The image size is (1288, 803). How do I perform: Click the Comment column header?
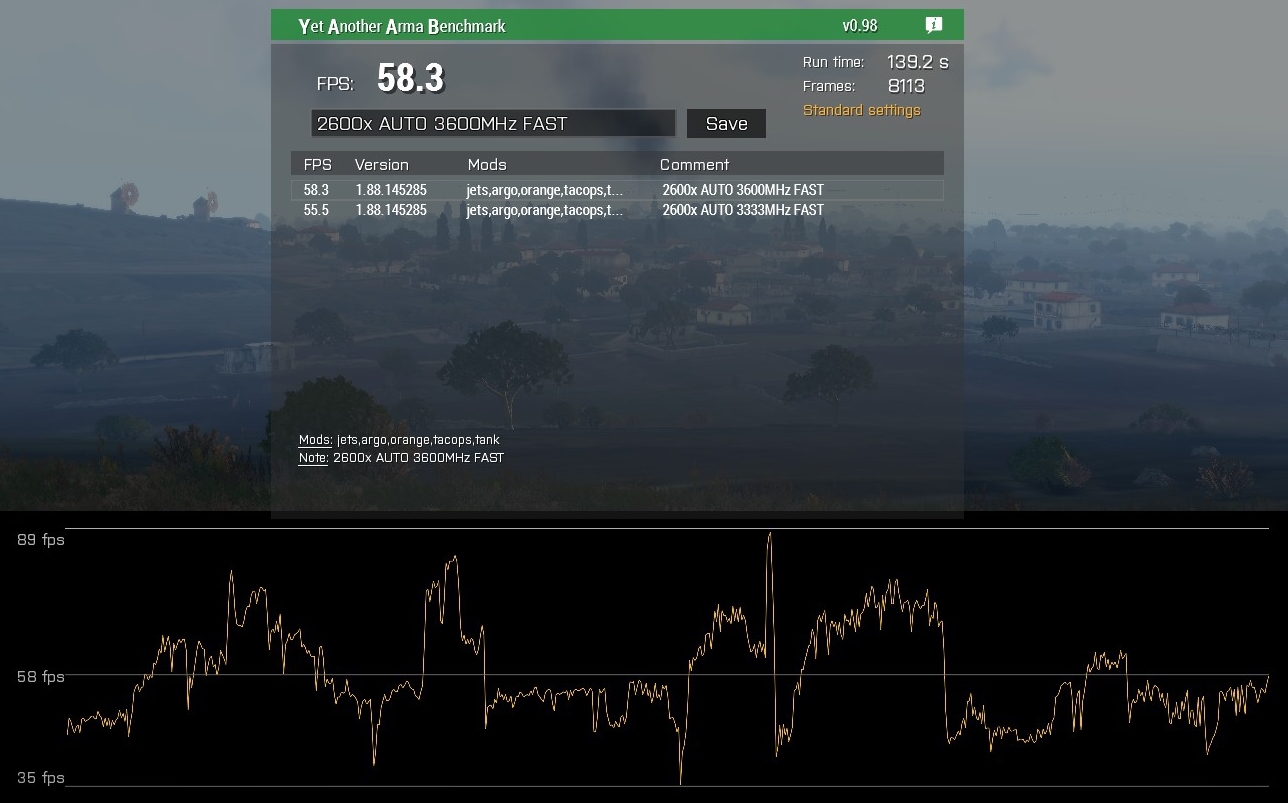[695, 164]
